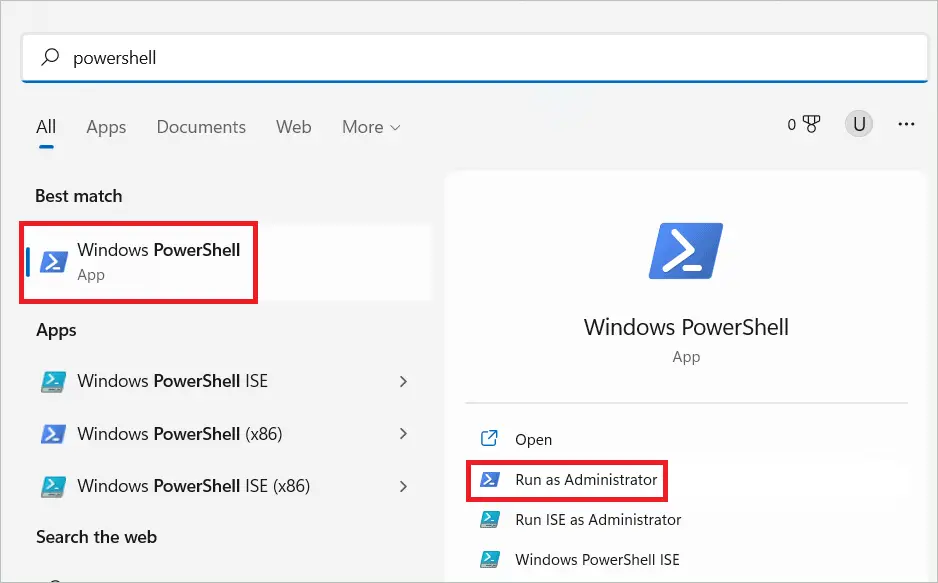This screenshot has width=938, height=583.
Task: Click the Run ISE as Administrator link
Action: [x=597, y=520]
